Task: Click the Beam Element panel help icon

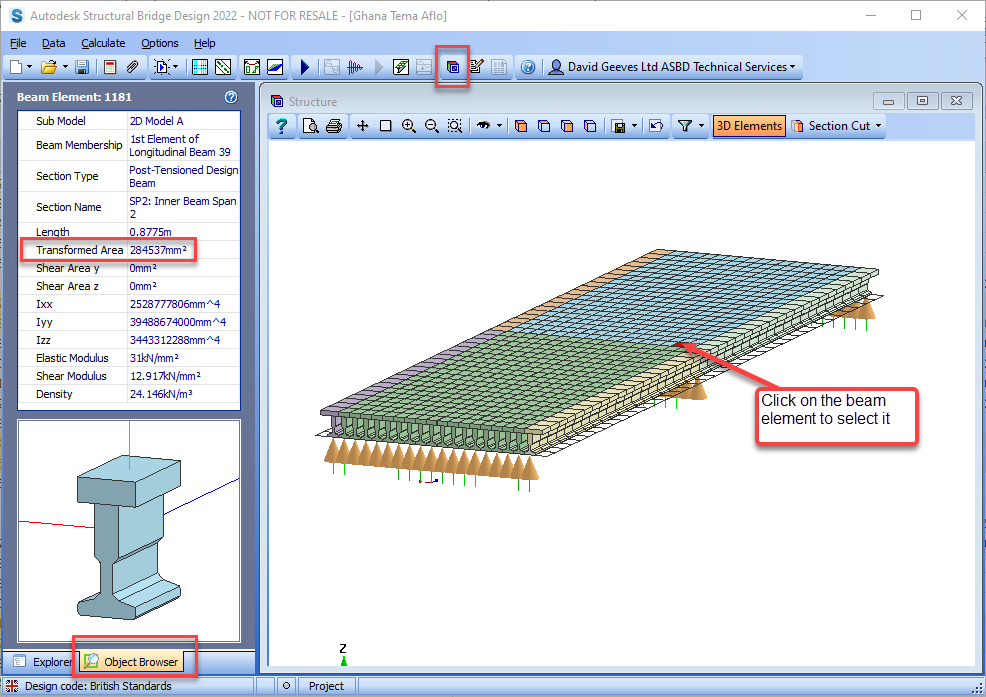Action: (x=231, y=97)
